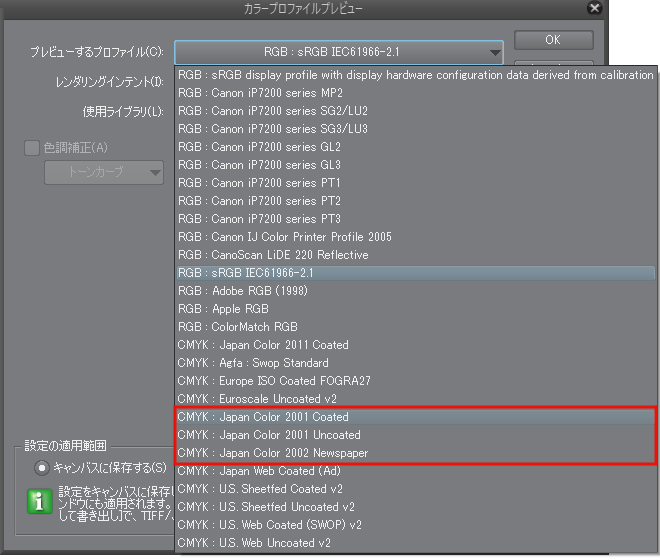Pick CMYK U.S. Sheetfed Coated v2
Image resolution: width=660 pixels, height=560 pixels.
click(x=415, y=489)
